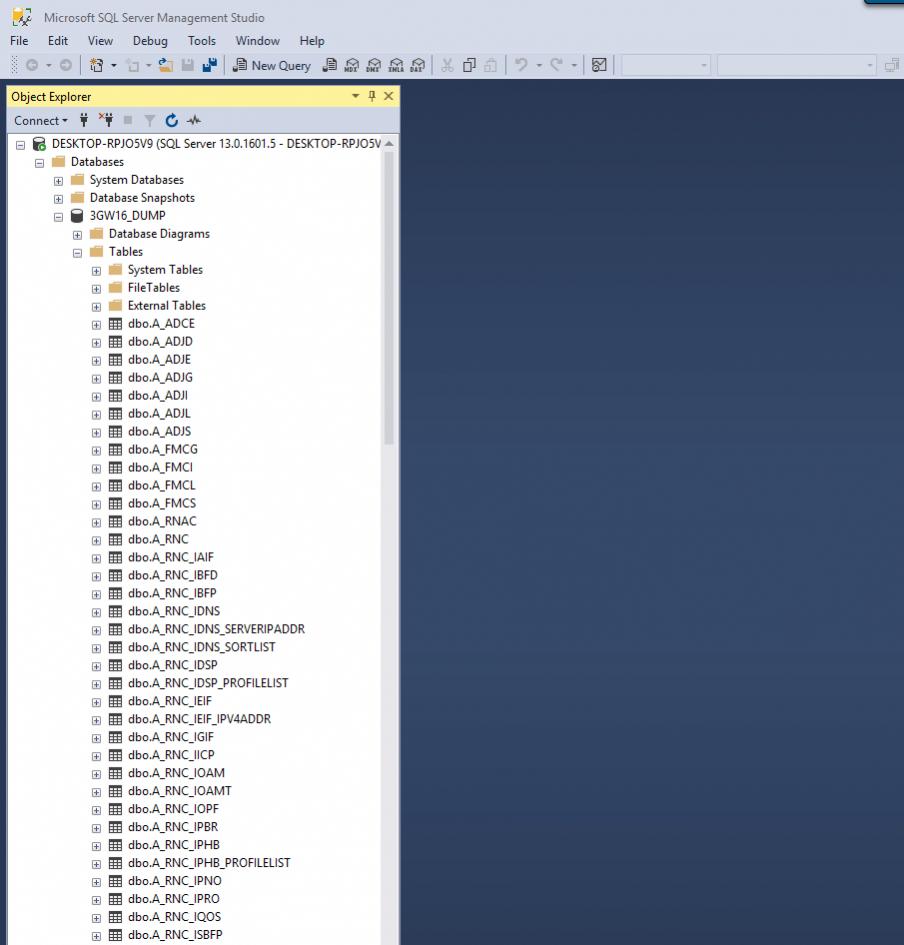Click the Object Explorer scroll up arrow
The image size is (904, 945).
point(389,143)
